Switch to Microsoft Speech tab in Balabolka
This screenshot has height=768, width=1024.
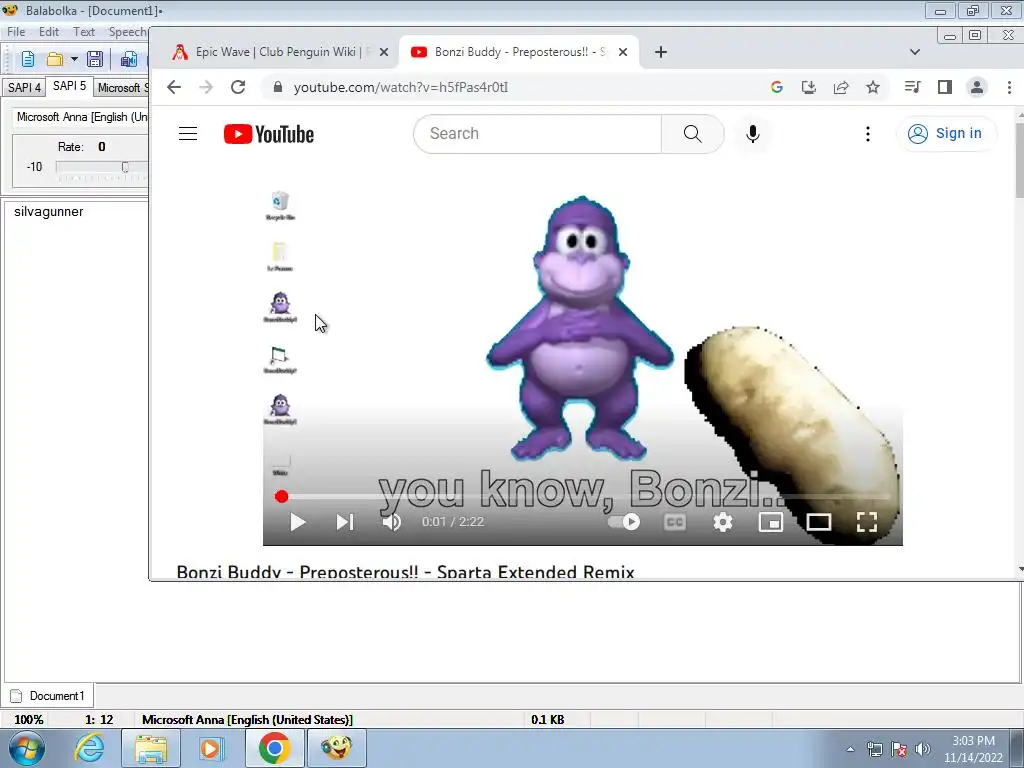pyautogui.click(x=122, y=88)
